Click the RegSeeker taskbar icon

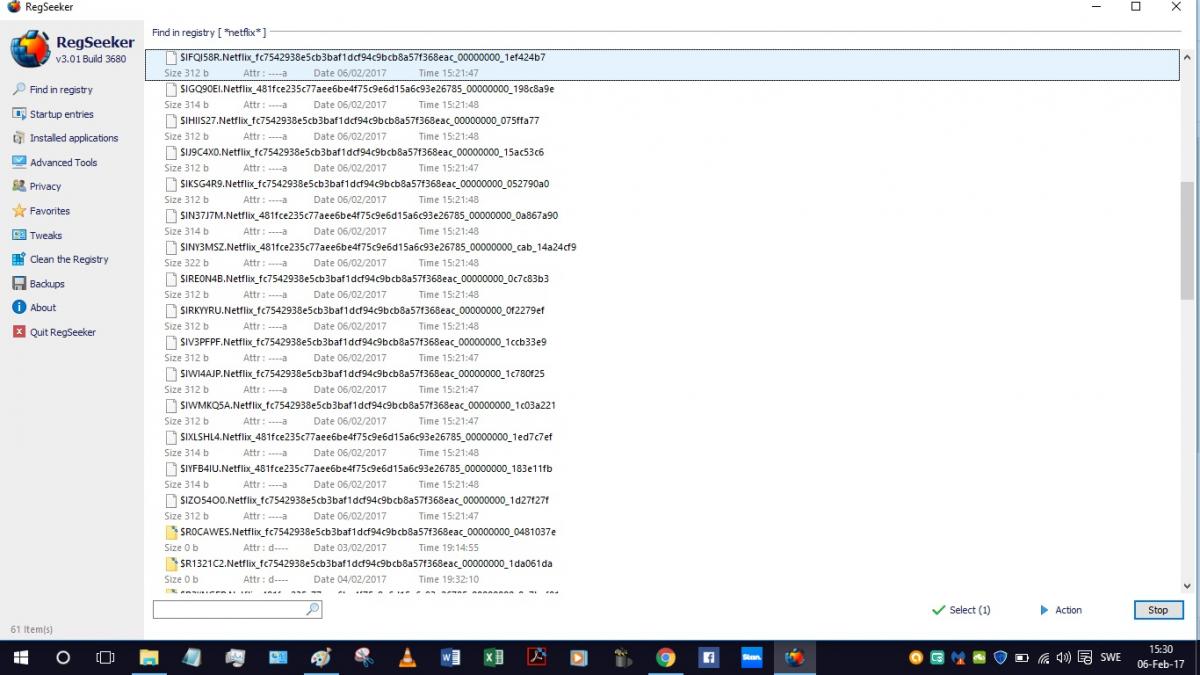point(795,658)
